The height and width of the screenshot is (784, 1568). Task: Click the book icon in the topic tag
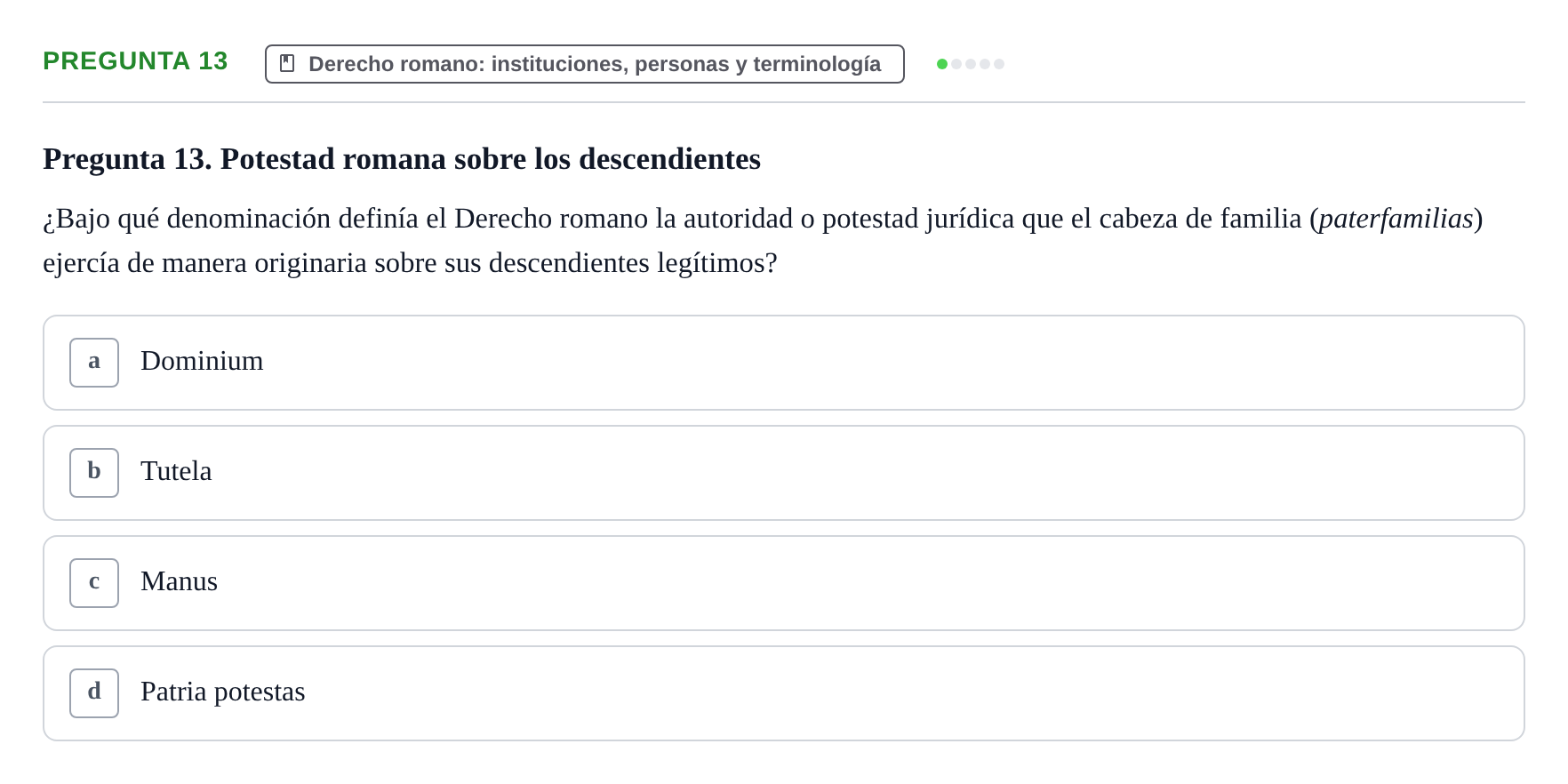pos(287,63)
